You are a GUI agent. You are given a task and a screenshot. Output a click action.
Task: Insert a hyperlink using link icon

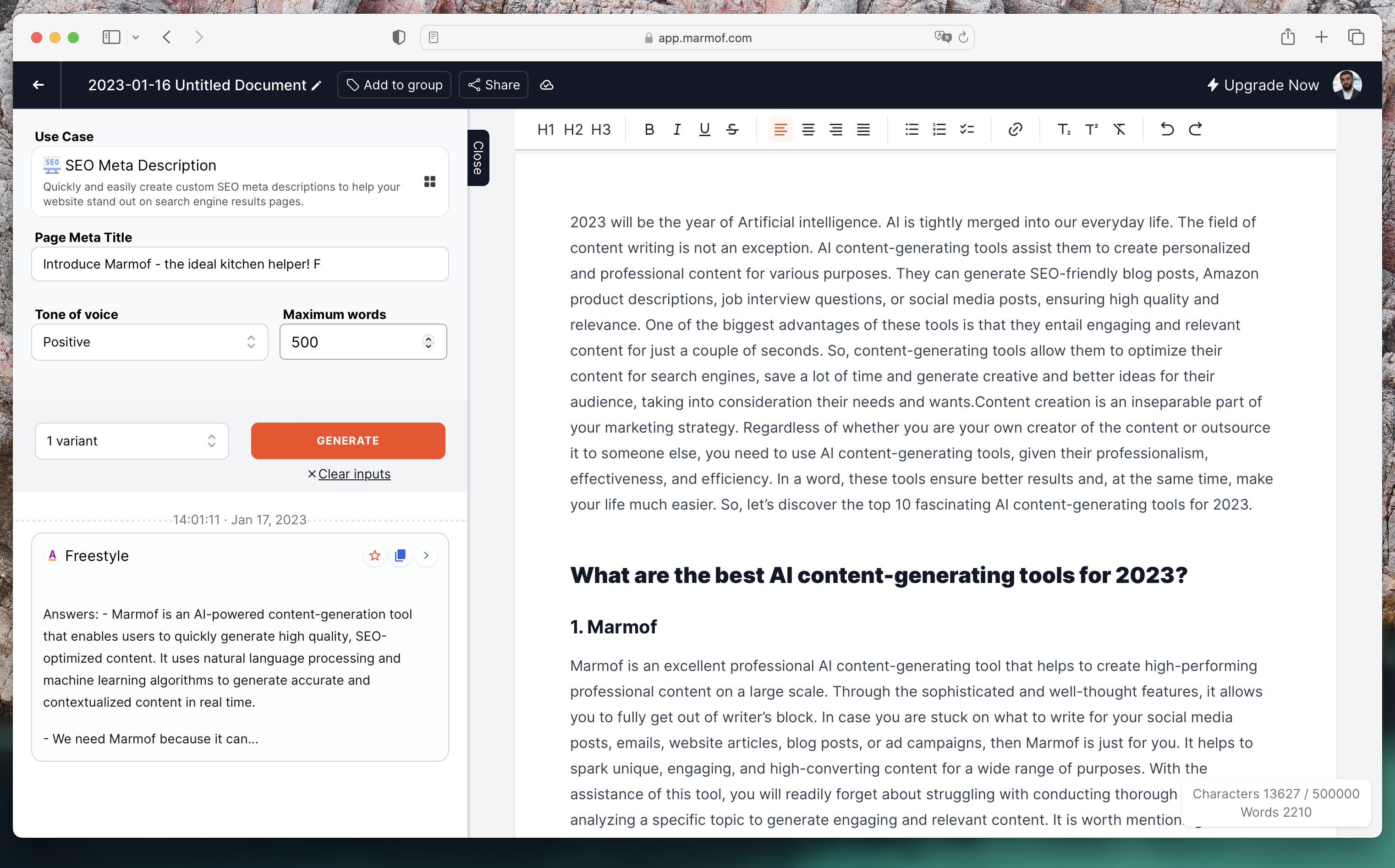tap(1015, 130)
